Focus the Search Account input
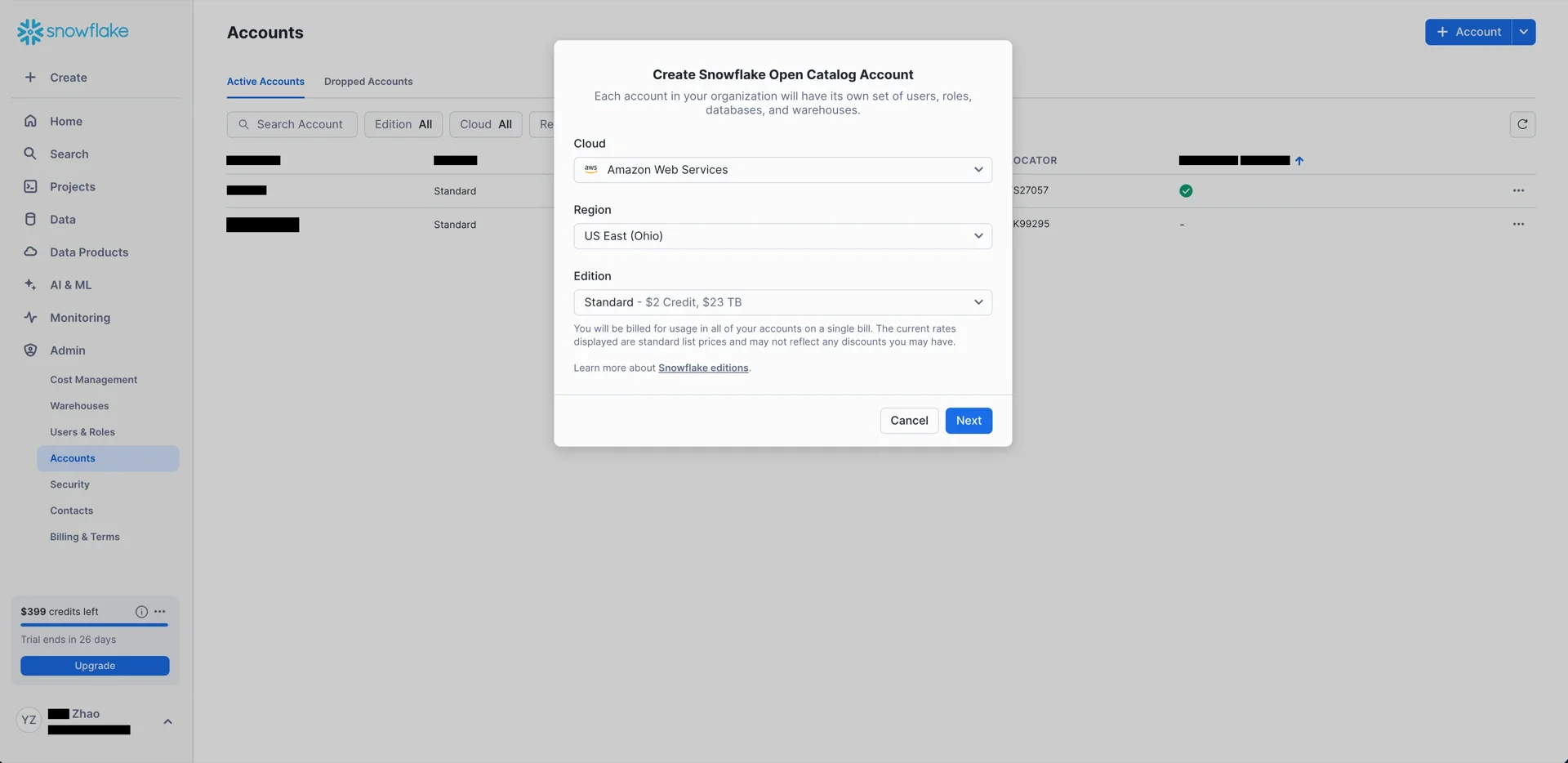Screen dimensions: 1568x763 pos(292,124)
